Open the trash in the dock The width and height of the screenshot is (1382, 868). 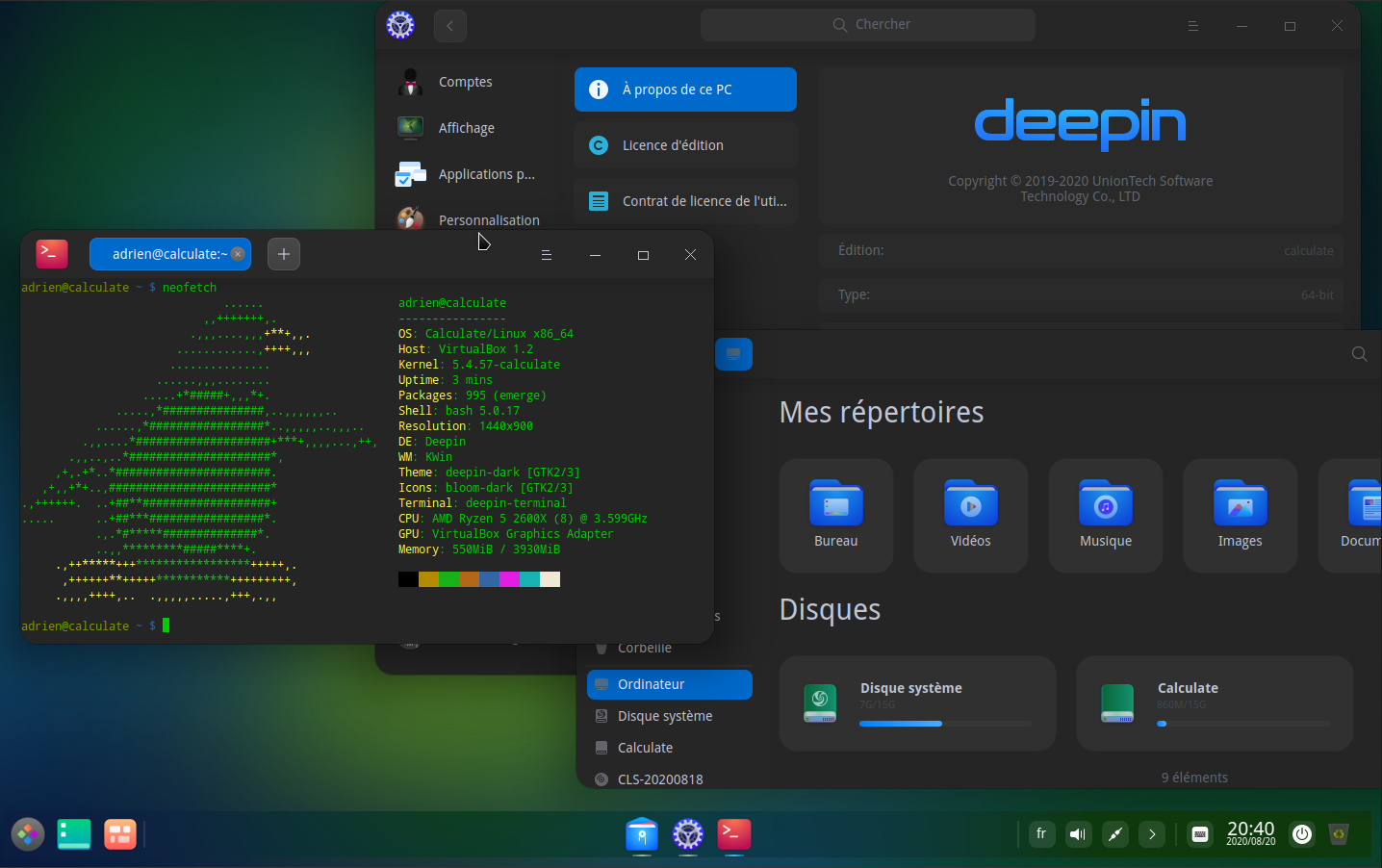1339,834
